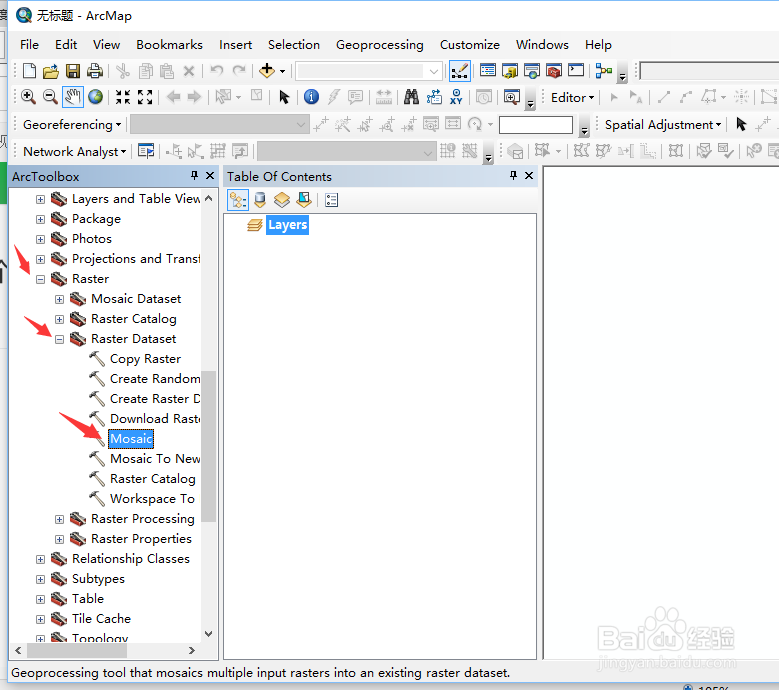Toggle the Editor Toolbar icon

[460, 71]
